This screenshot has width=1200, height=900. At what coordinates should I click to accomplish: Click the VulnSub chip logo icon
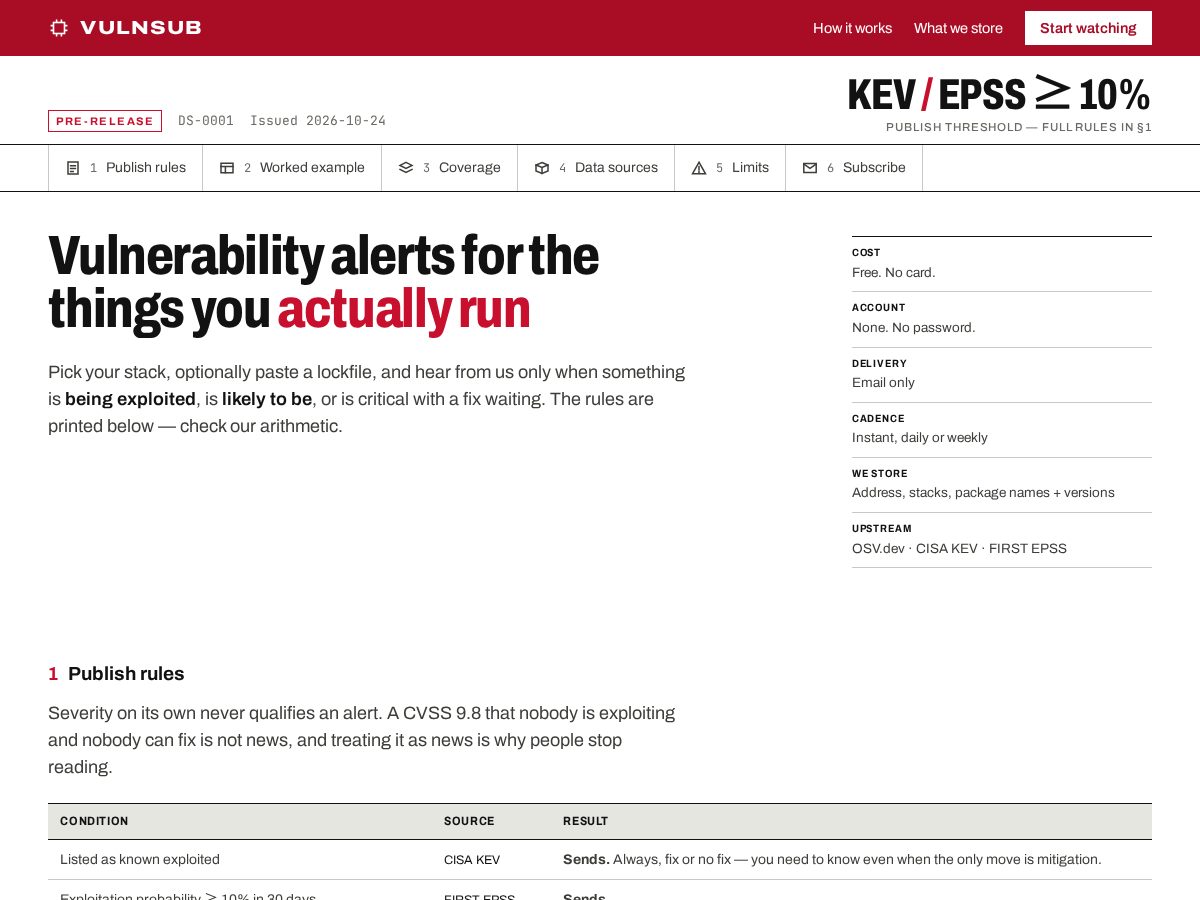tap(59, 28)
